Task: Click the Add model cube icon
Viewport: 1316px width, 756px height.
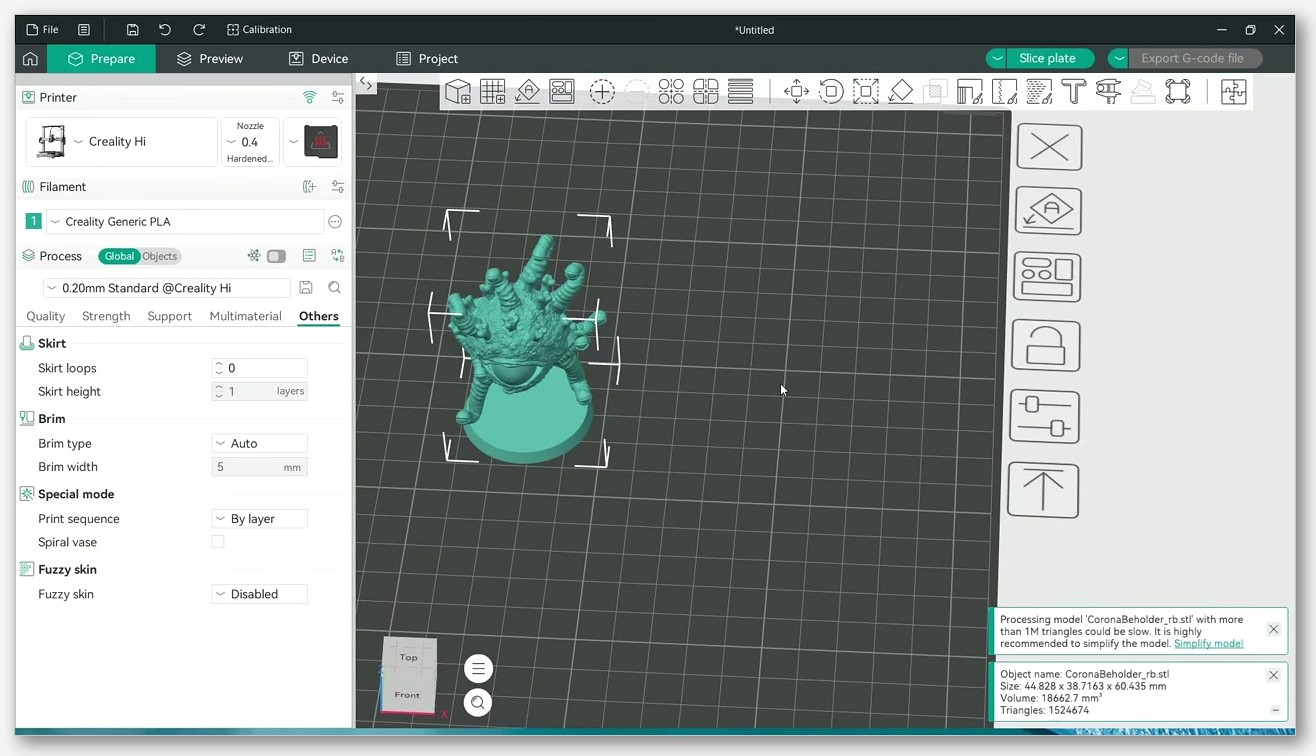Action: point(458,92)
